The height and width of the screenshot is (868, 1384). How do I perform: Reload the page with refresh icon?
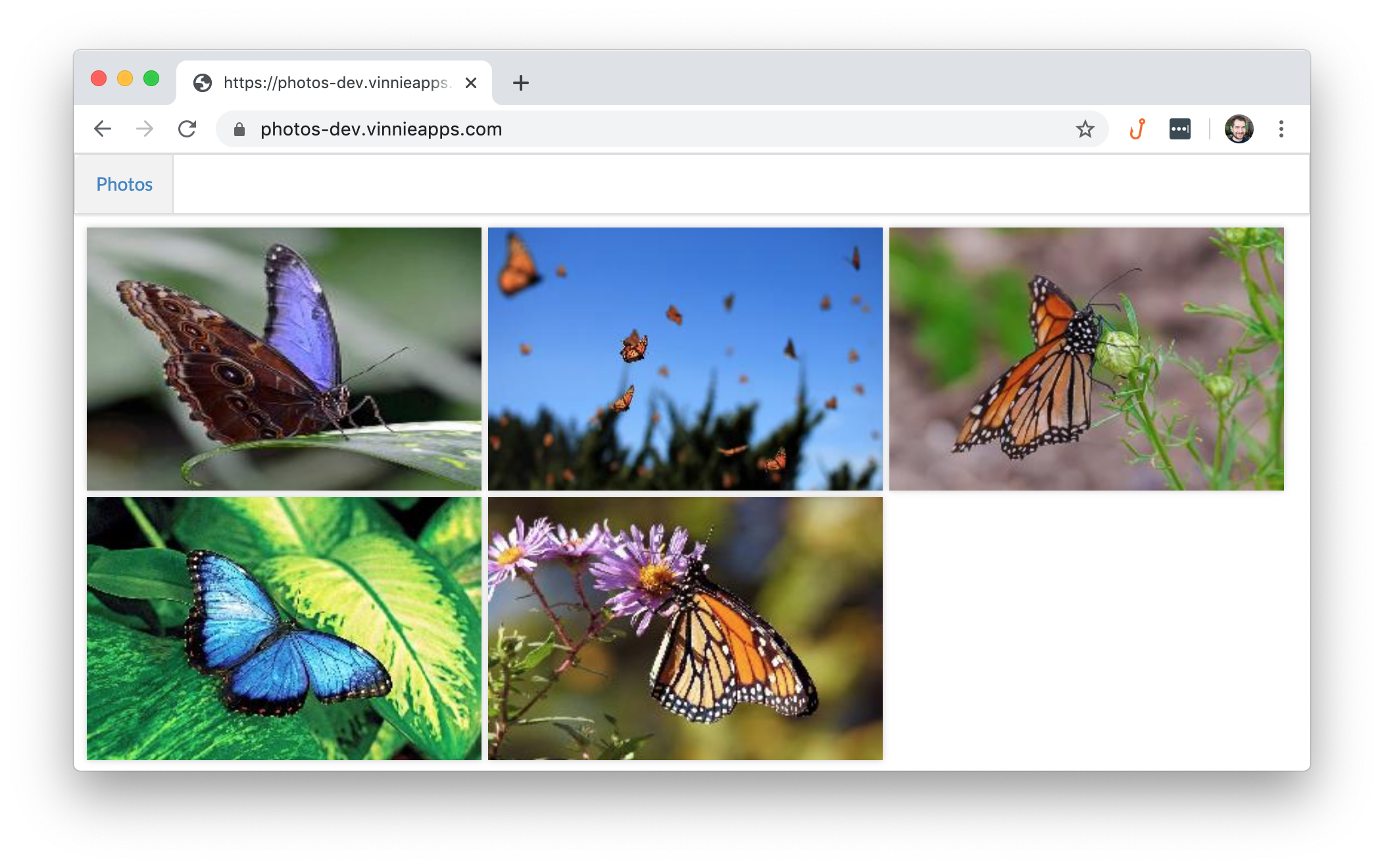(187, 129)
